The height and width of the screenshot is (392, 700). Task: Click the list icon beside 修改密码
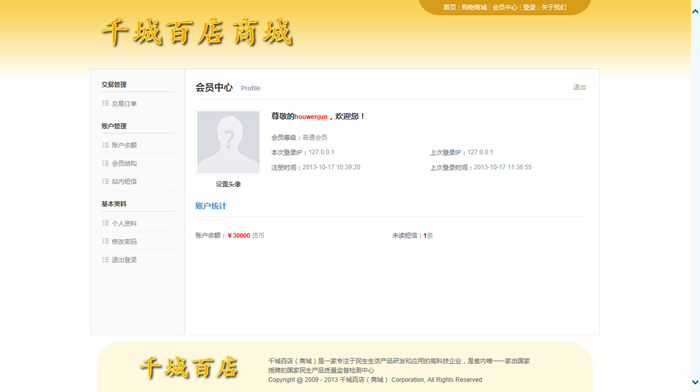point(105,241)
